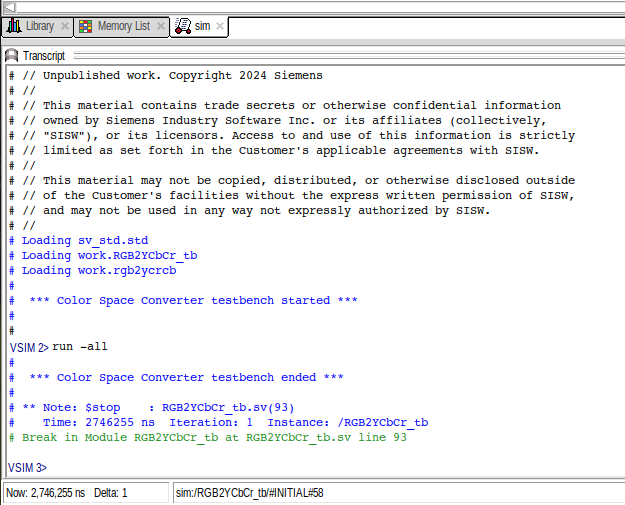The image size is (625, 505).
Task: Close the Memory List tab
Action: (x=161, y=26)
